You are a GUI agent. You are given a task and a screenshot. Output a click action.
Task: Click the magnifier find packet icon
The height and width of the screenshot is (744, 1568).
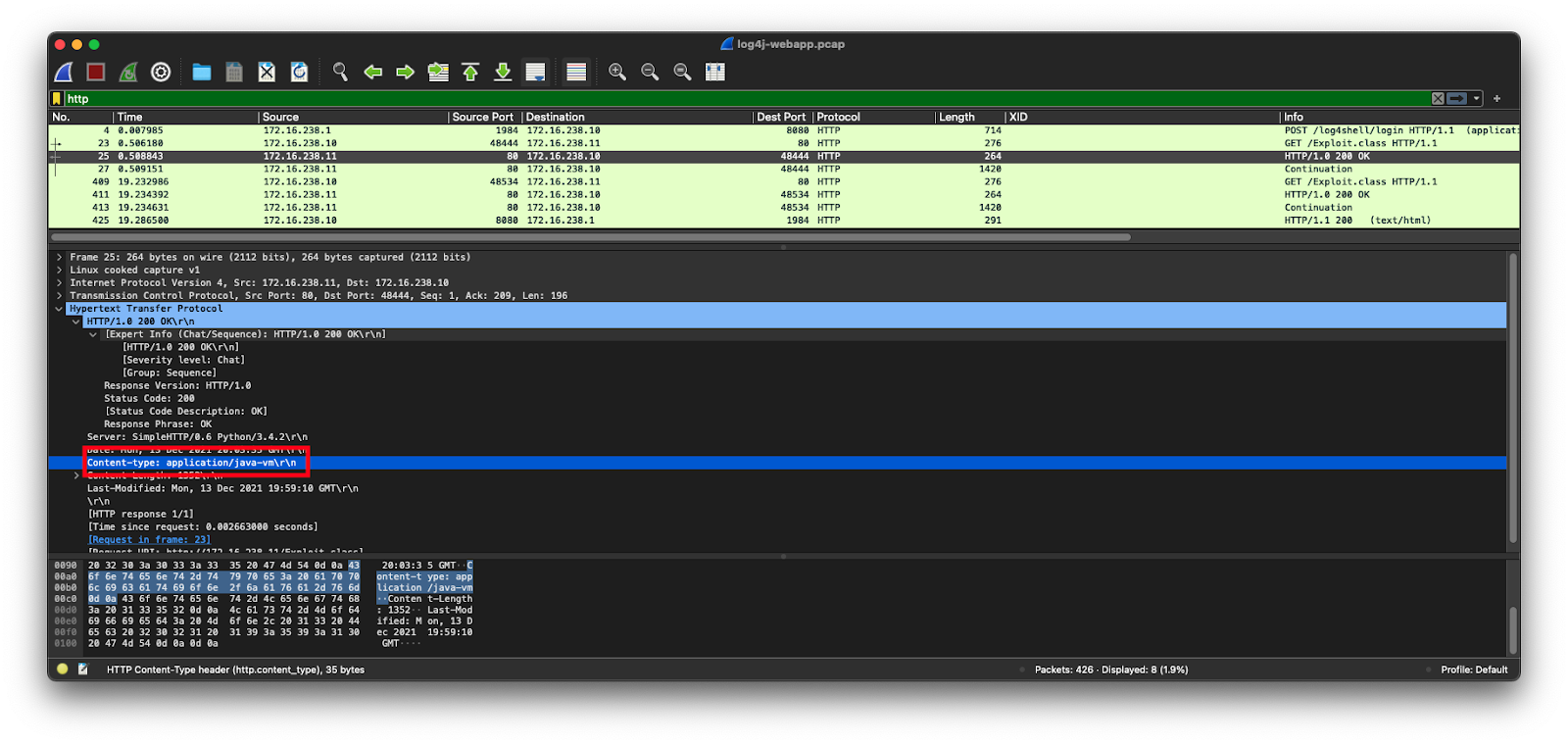[340, 73]
